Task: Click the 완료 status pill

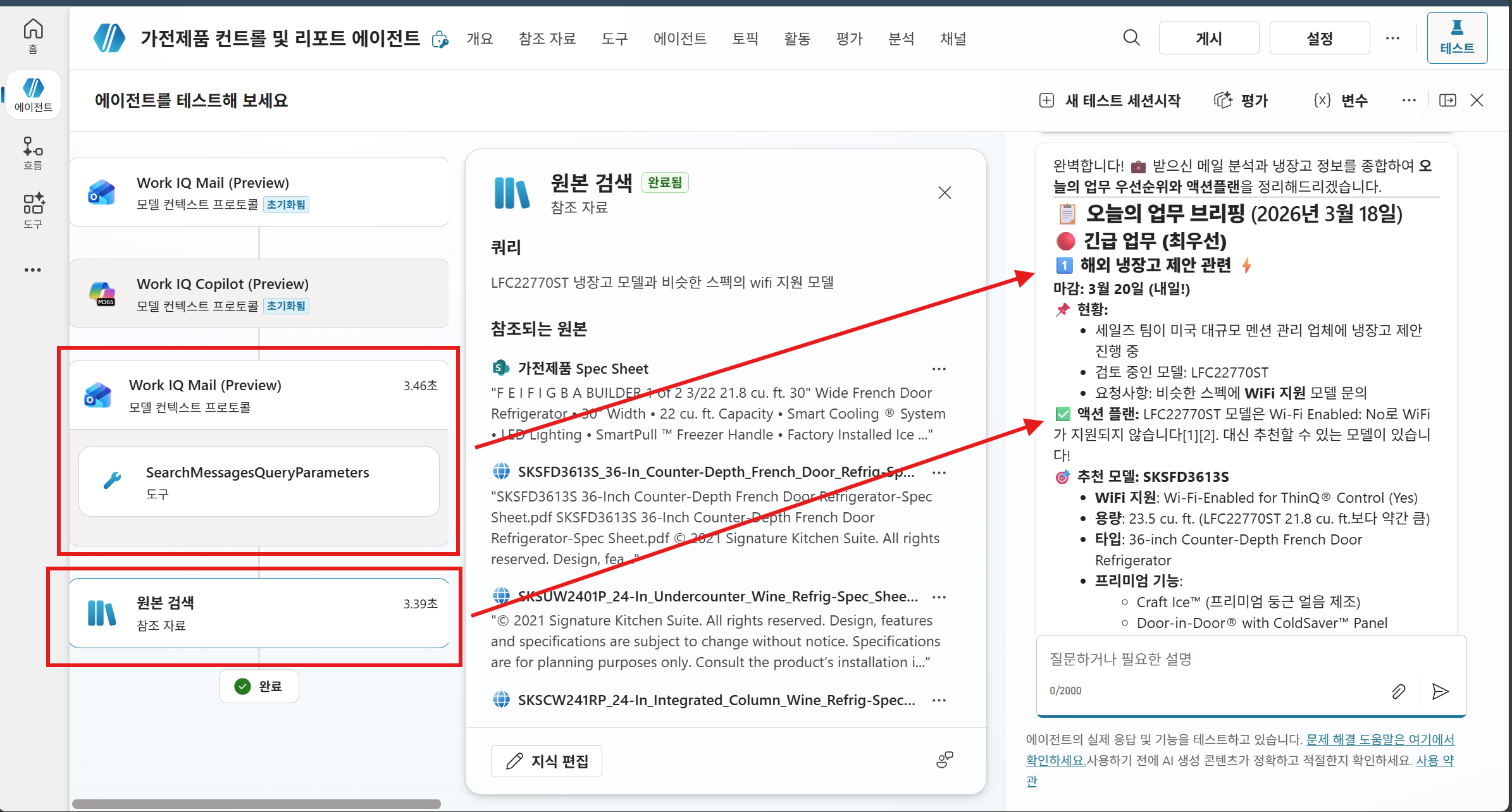Action: coord(259,686)
